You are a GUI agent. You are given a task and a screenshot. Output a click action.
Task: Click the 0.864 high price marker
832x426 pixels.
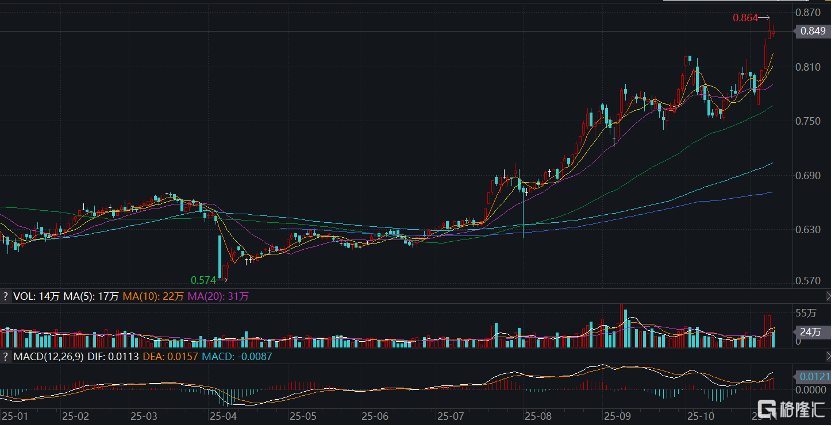[745, 18]
